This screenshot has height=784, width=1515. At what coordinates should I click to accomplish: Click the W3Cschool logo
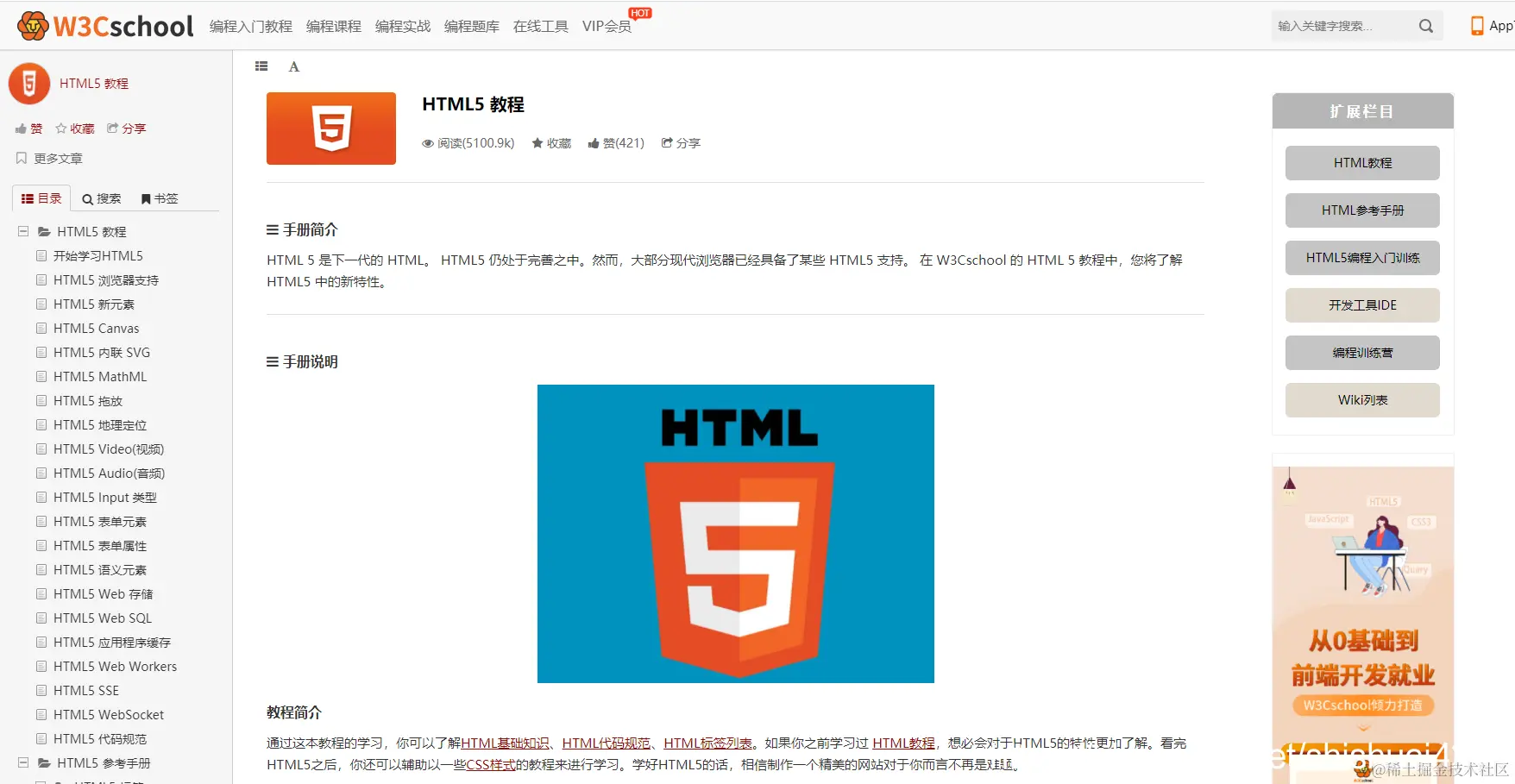point(105,26)
